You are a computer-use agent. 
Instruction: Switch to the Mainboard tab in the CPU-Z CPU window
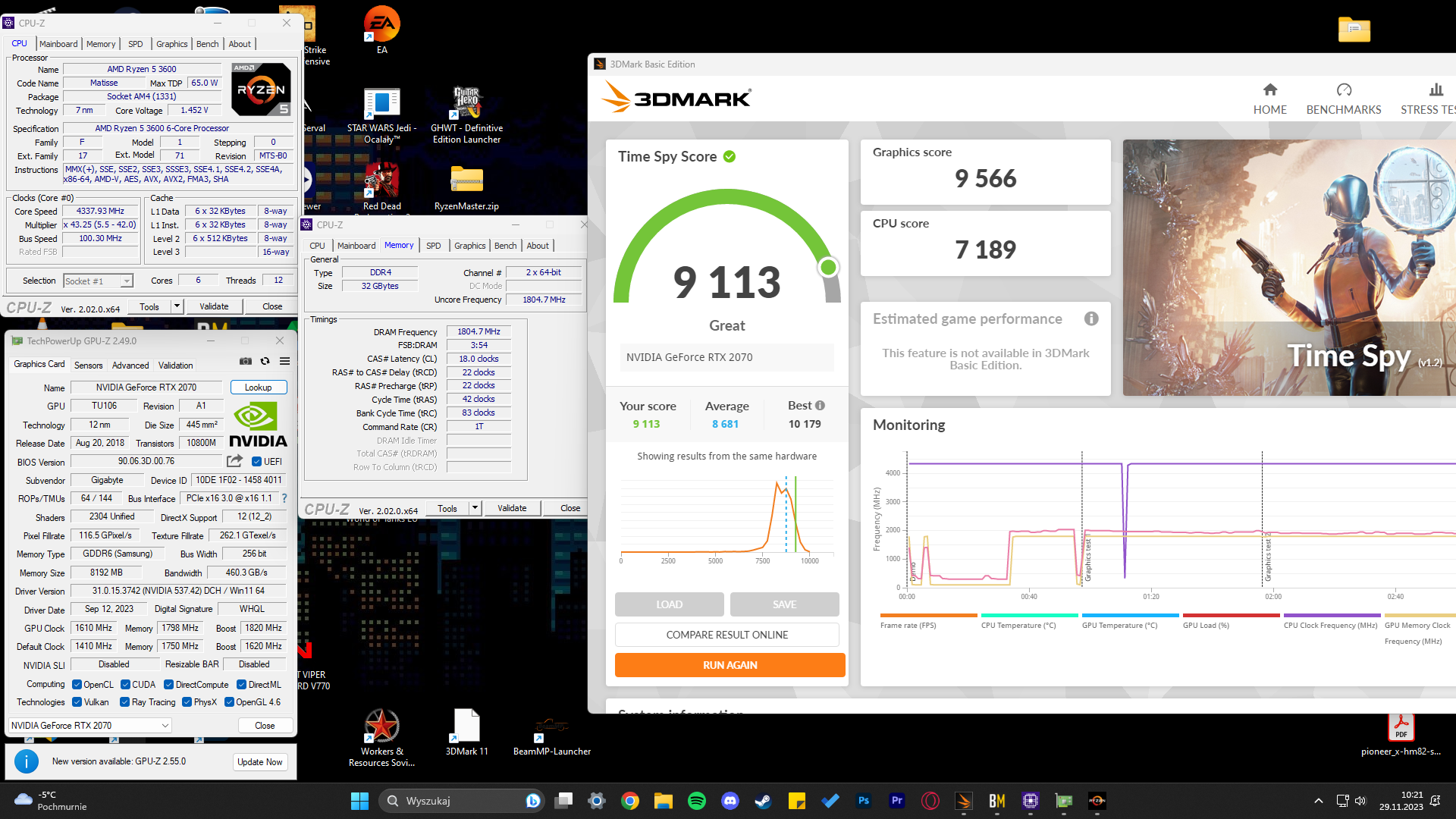point(58,44)
